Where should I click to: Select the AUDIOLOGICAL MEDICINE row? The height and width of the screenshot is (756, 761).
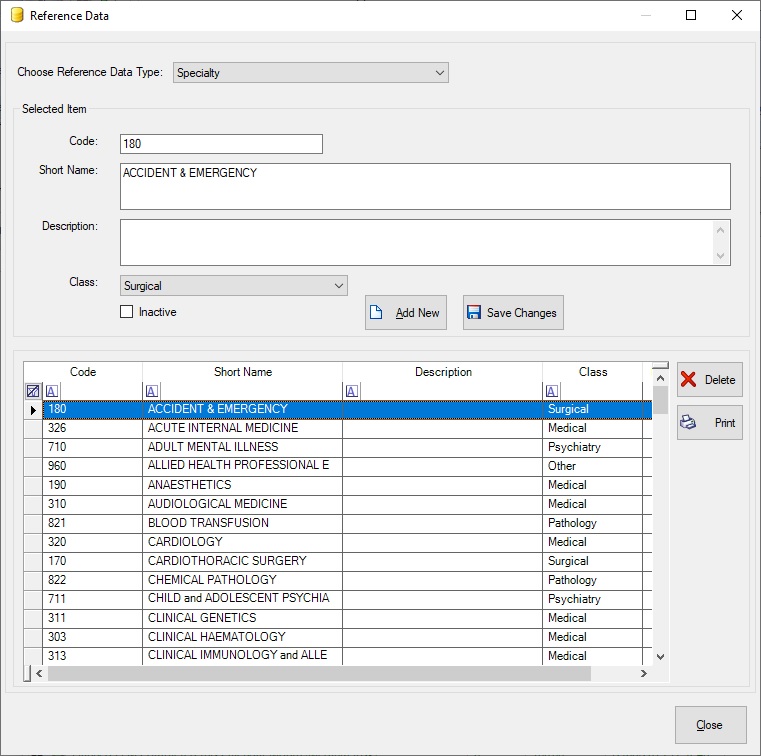(x=338, y=504)
